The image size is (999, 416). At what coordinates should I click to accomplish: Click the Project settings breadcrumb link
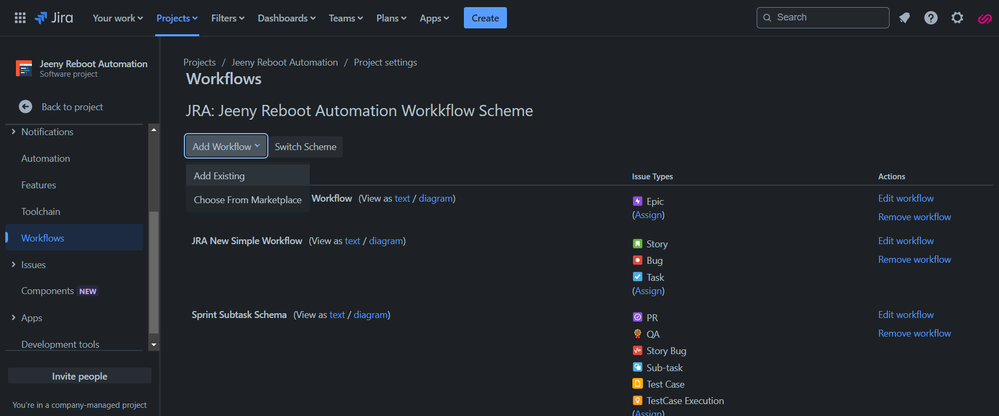[x=385, y=62]
